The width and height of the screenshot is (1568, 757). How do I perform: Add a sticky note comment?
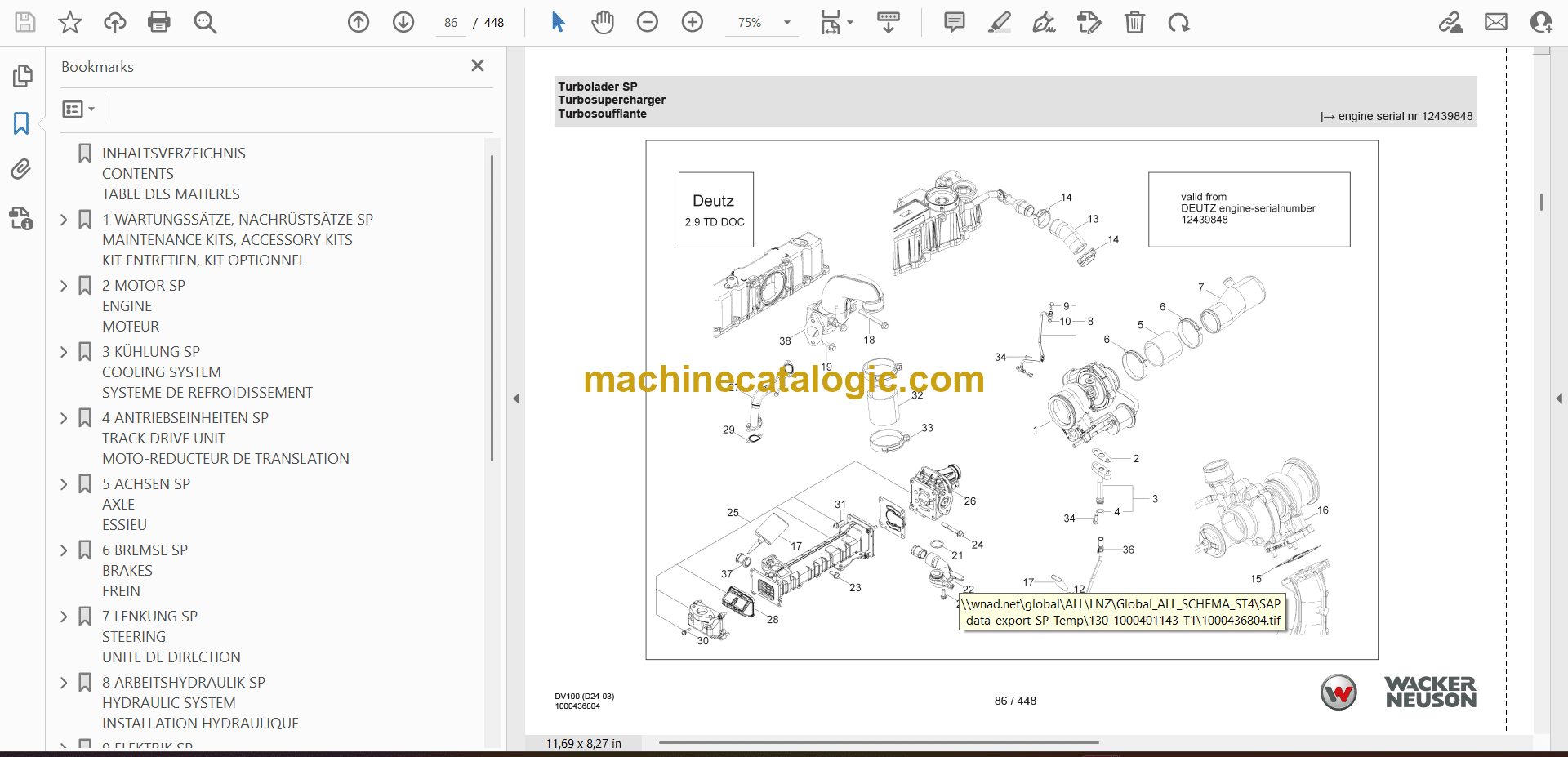tap(954, 22)
